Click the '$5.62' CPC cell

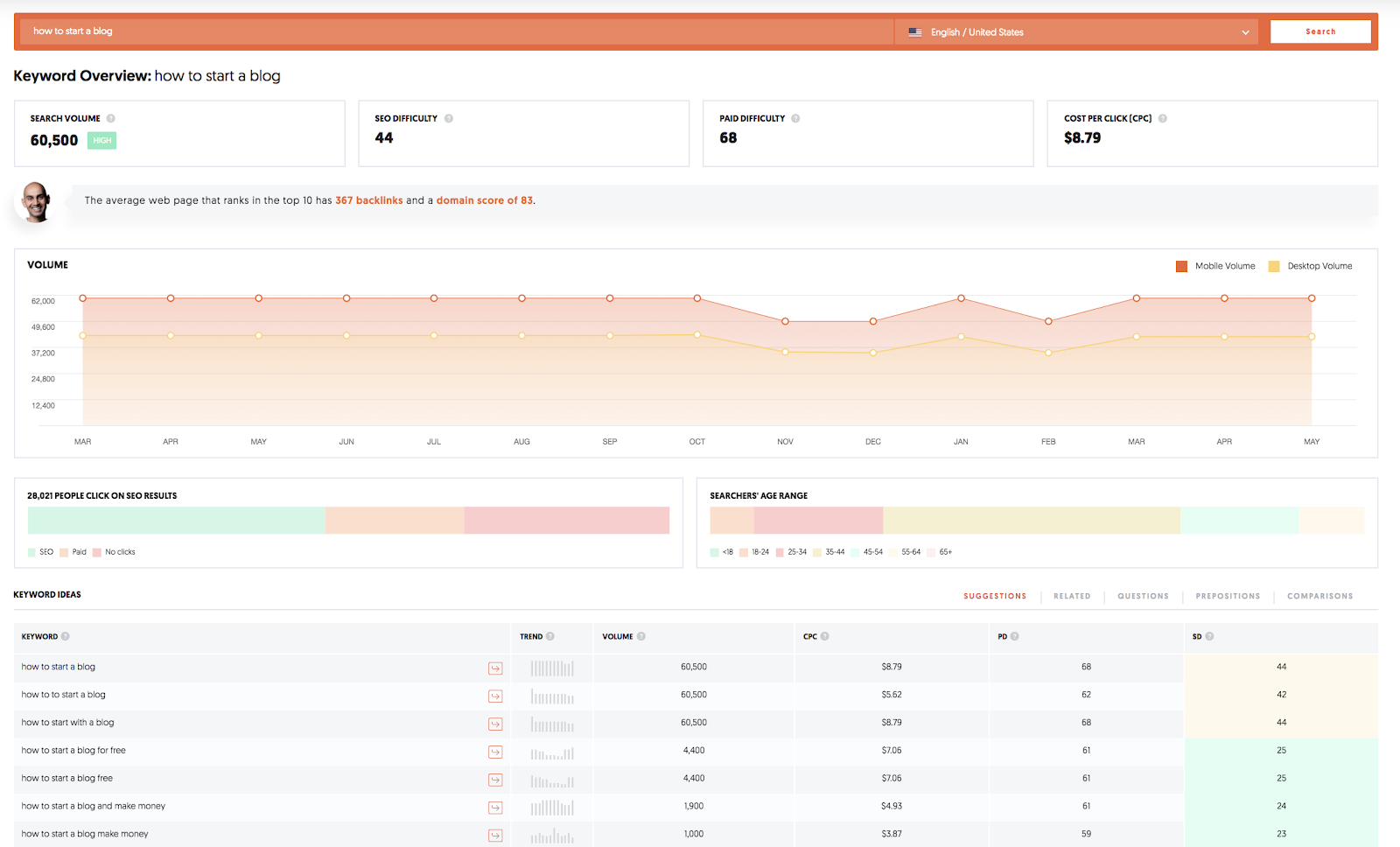pyautogui.click(x=892, y=695)
